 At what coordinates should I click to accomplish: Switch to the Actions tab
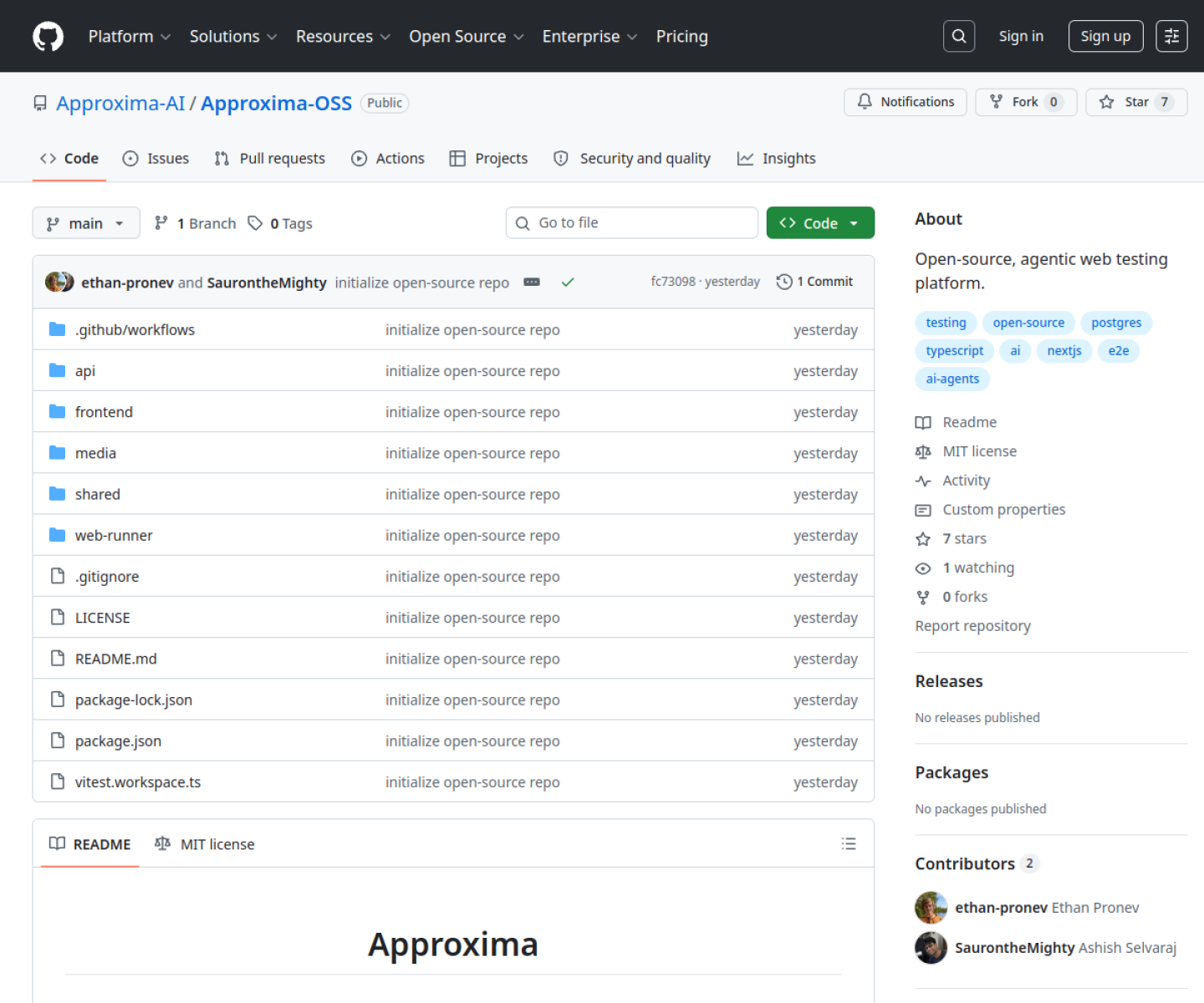tap(388, 159)
